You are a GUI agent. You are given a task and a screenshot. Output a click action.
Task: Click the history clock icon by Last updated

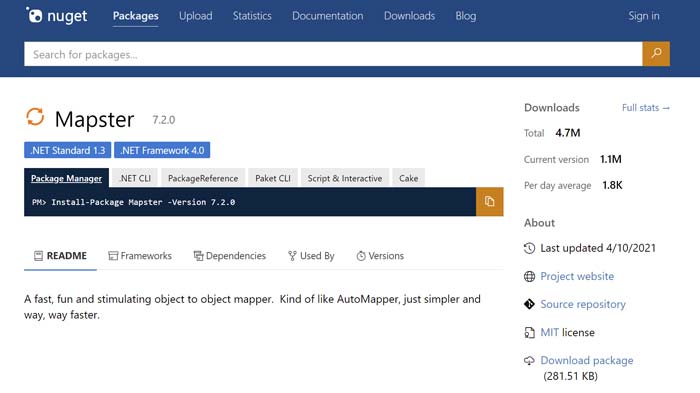(529, 248)
